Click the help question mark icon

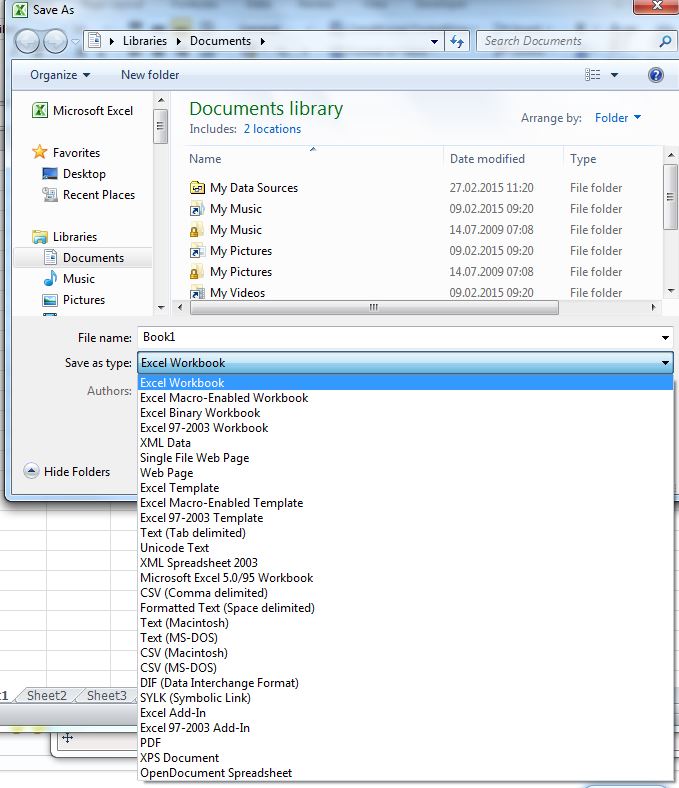tap(656, 75)
